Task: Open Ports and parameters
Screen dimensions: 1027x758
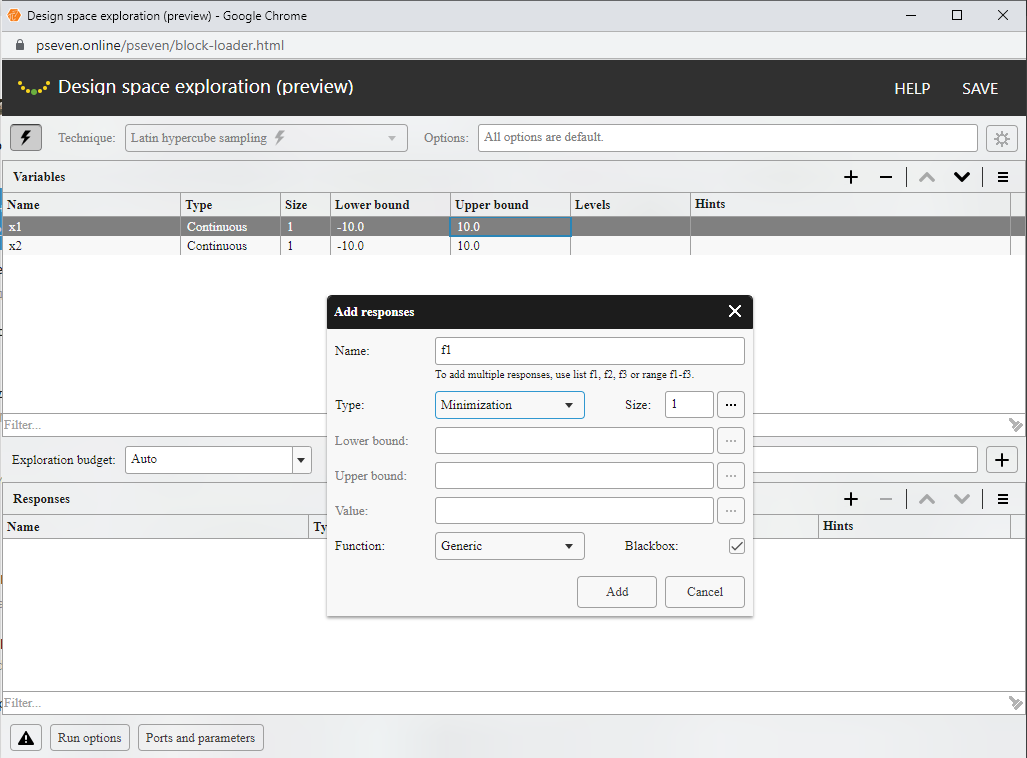Action: pos(200,738)
